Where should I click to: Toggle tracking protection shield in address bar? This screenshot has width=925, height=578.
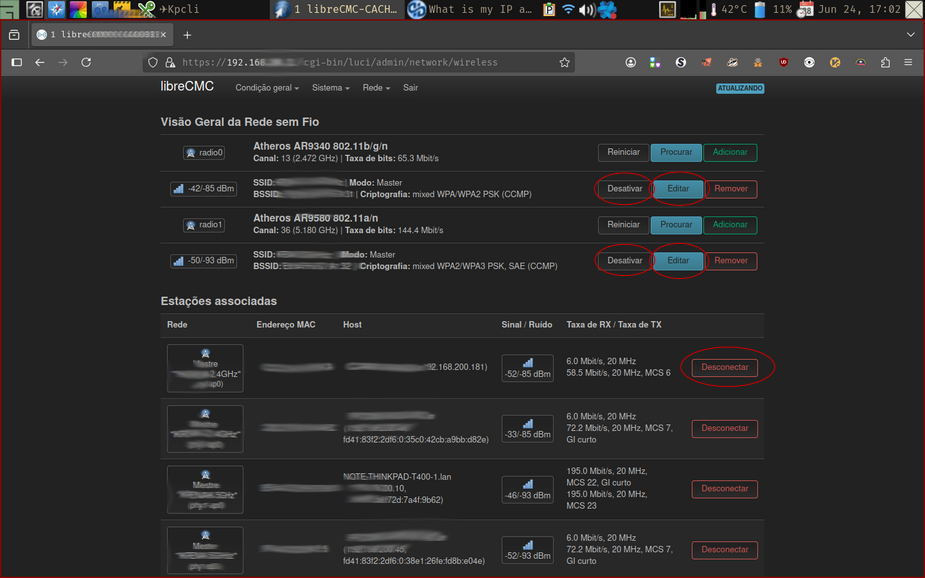153,62
